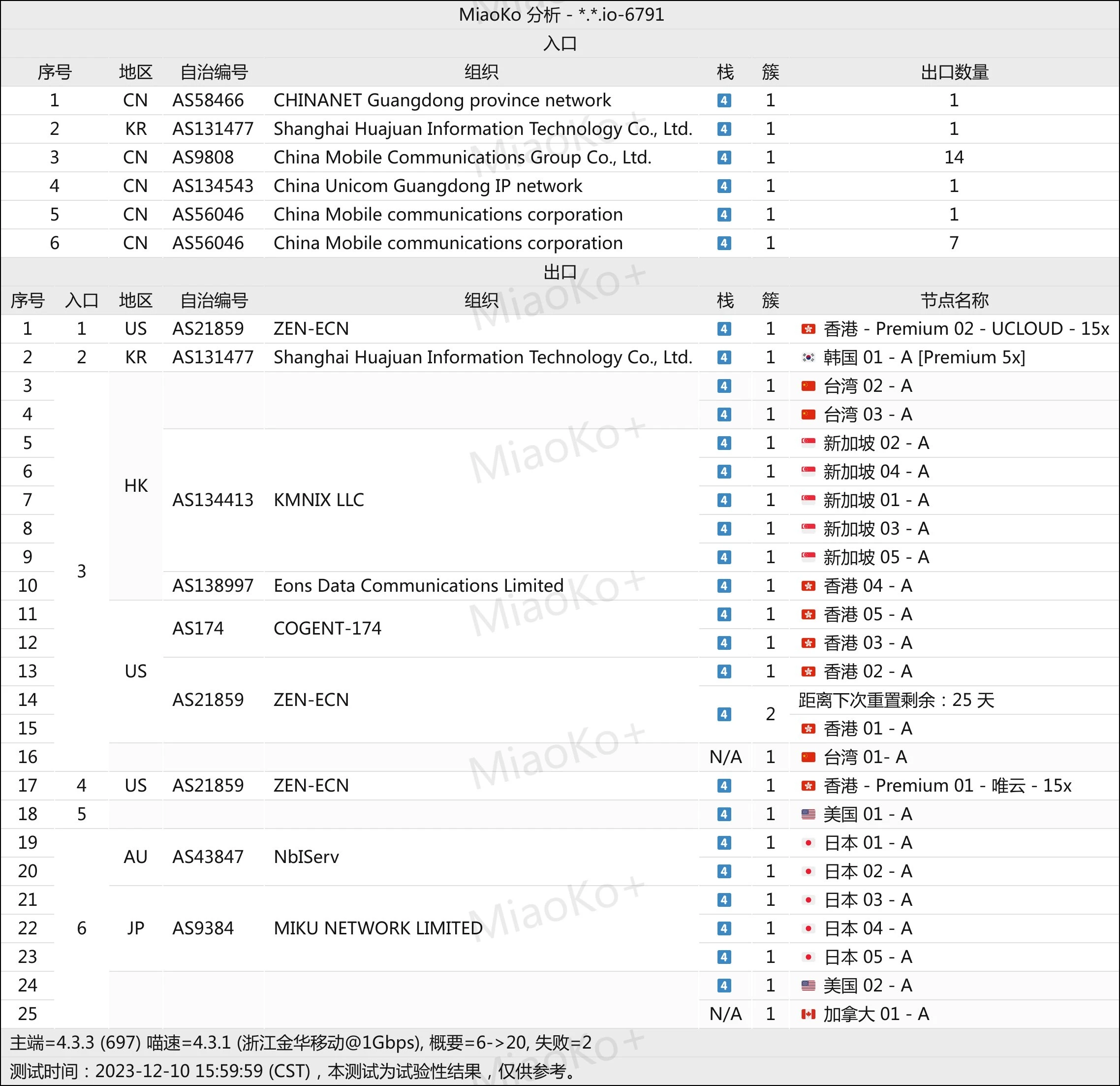Click the Korean flag next to 韩国 01
This screenshot has height=1086, width=1120.
click(808, 357)
